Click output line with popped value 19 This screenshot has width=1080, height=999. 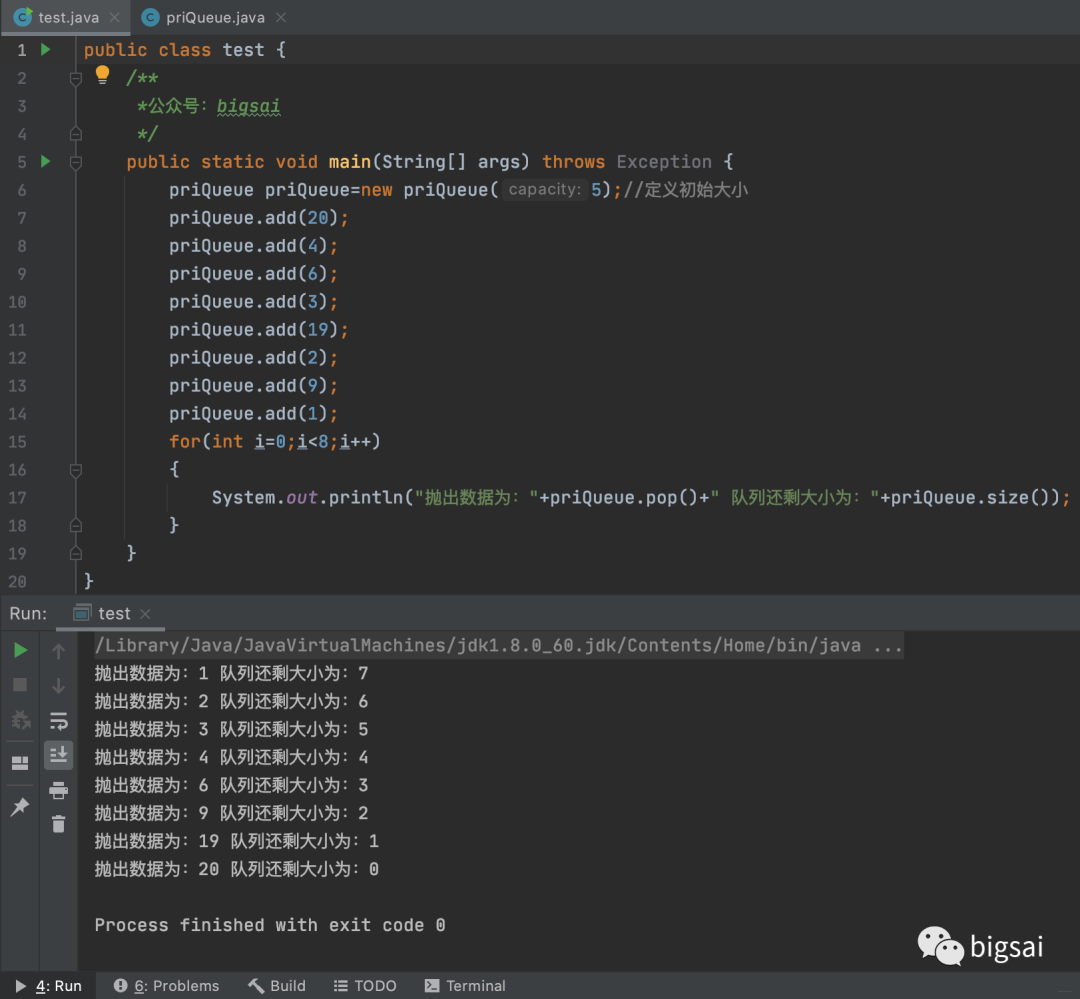click(x=236, y=841)
